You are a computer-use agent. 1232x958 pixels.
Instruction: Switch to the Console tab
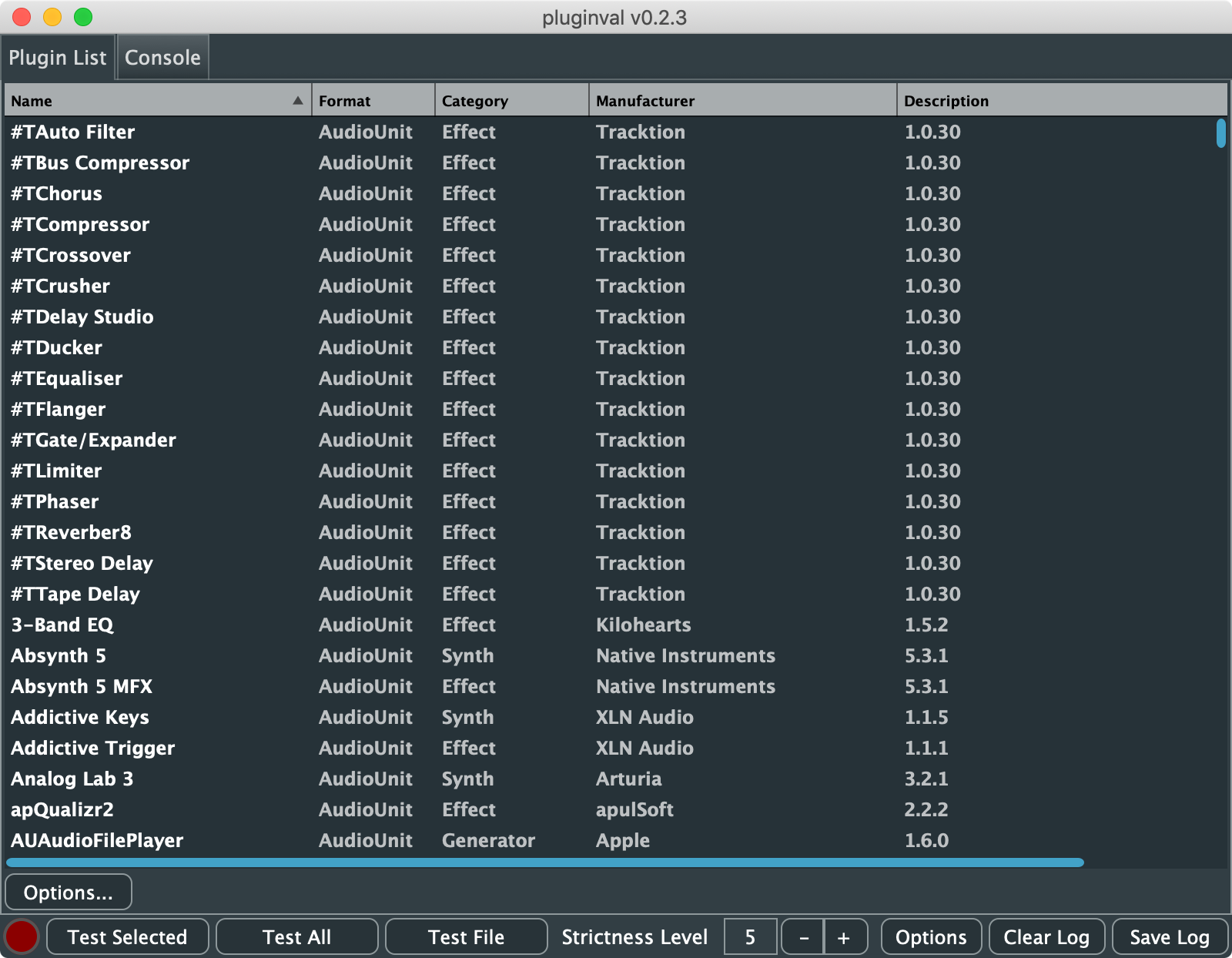click(x=162, y=58)
